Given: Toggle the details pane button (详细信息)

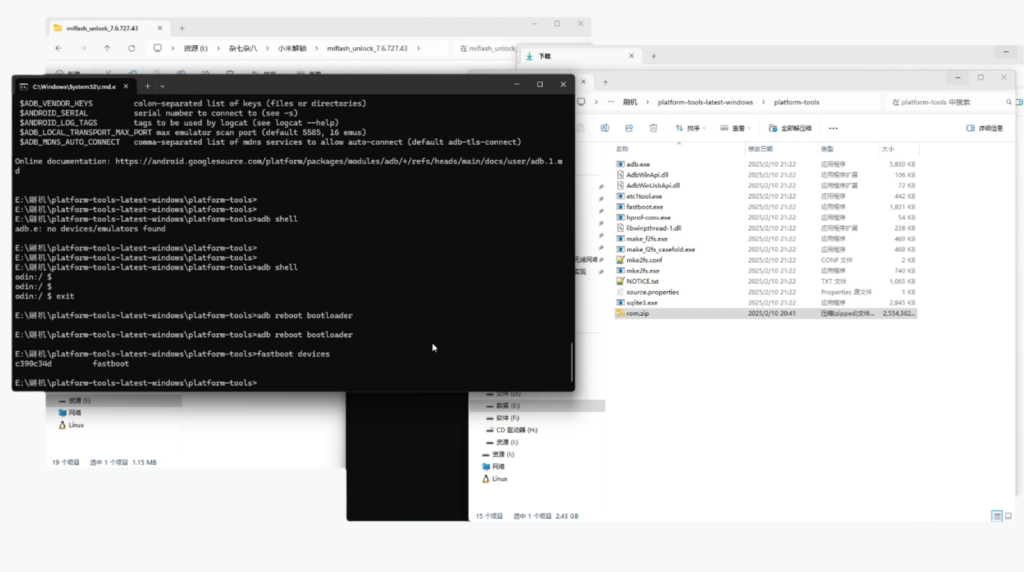Looking at the screenshot, I should coord(984,128).
